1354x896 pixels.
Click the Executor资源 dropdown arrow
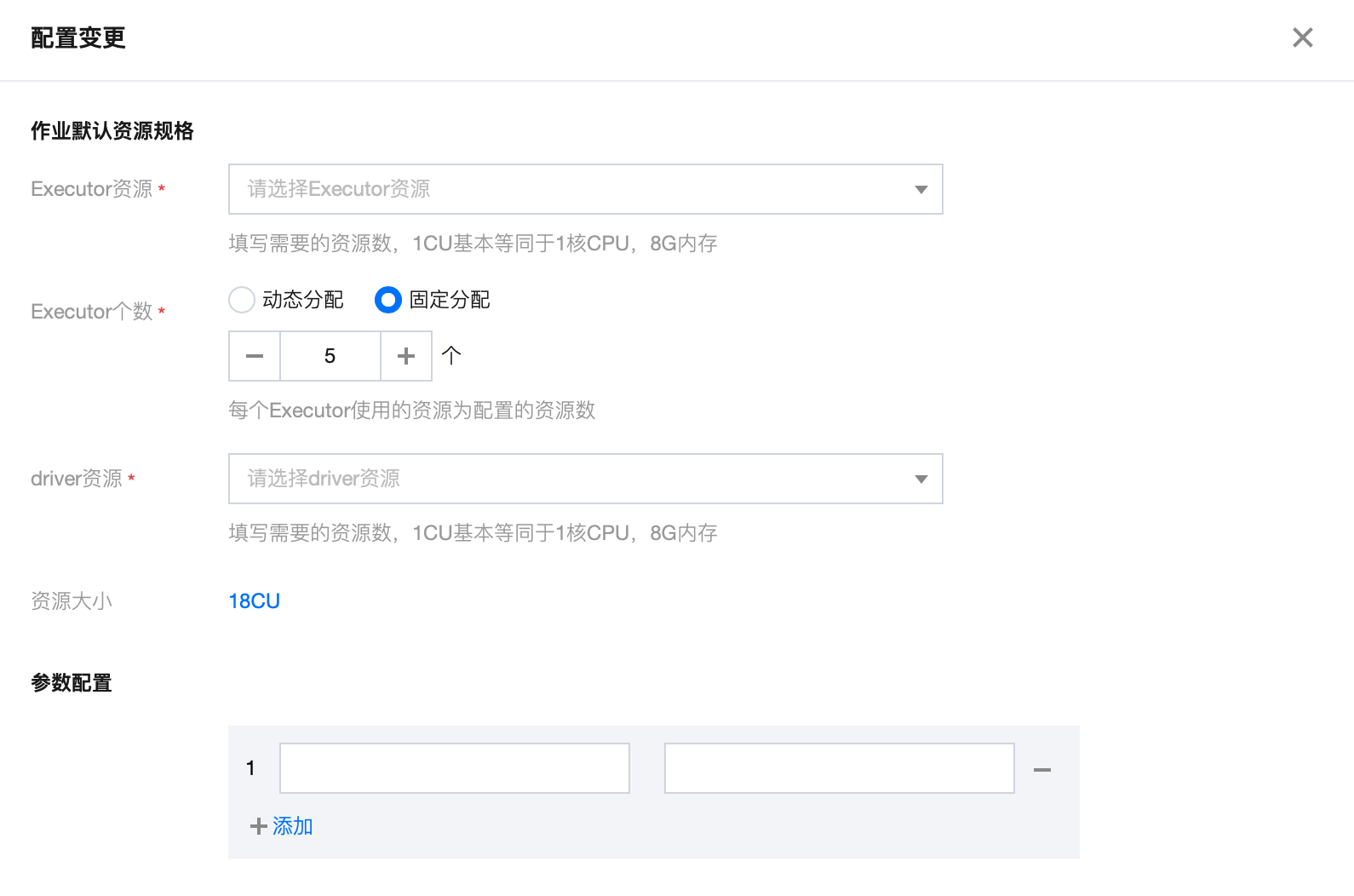click(921, 189)
